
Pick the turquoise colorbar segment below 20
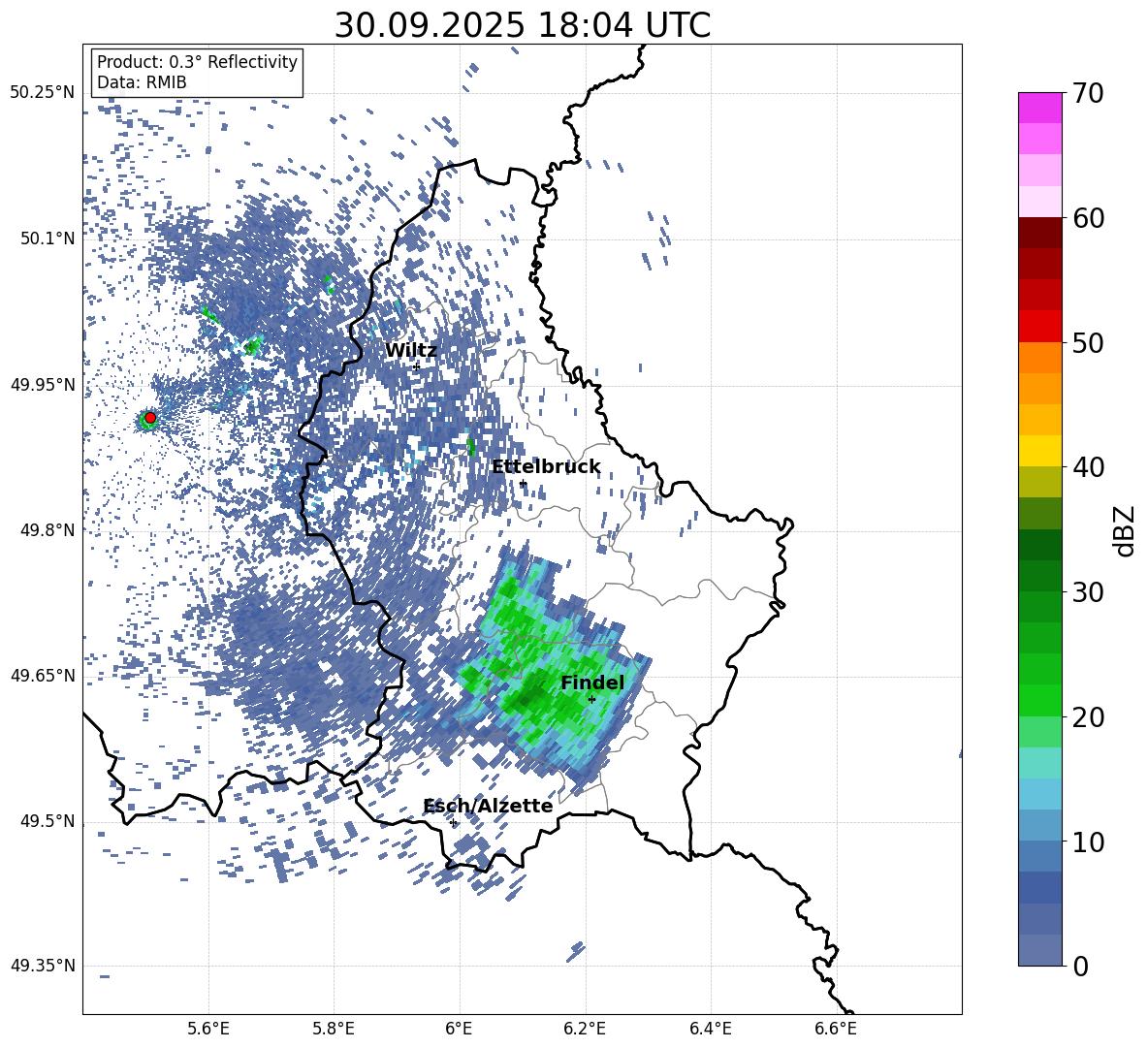(1039, 763)
